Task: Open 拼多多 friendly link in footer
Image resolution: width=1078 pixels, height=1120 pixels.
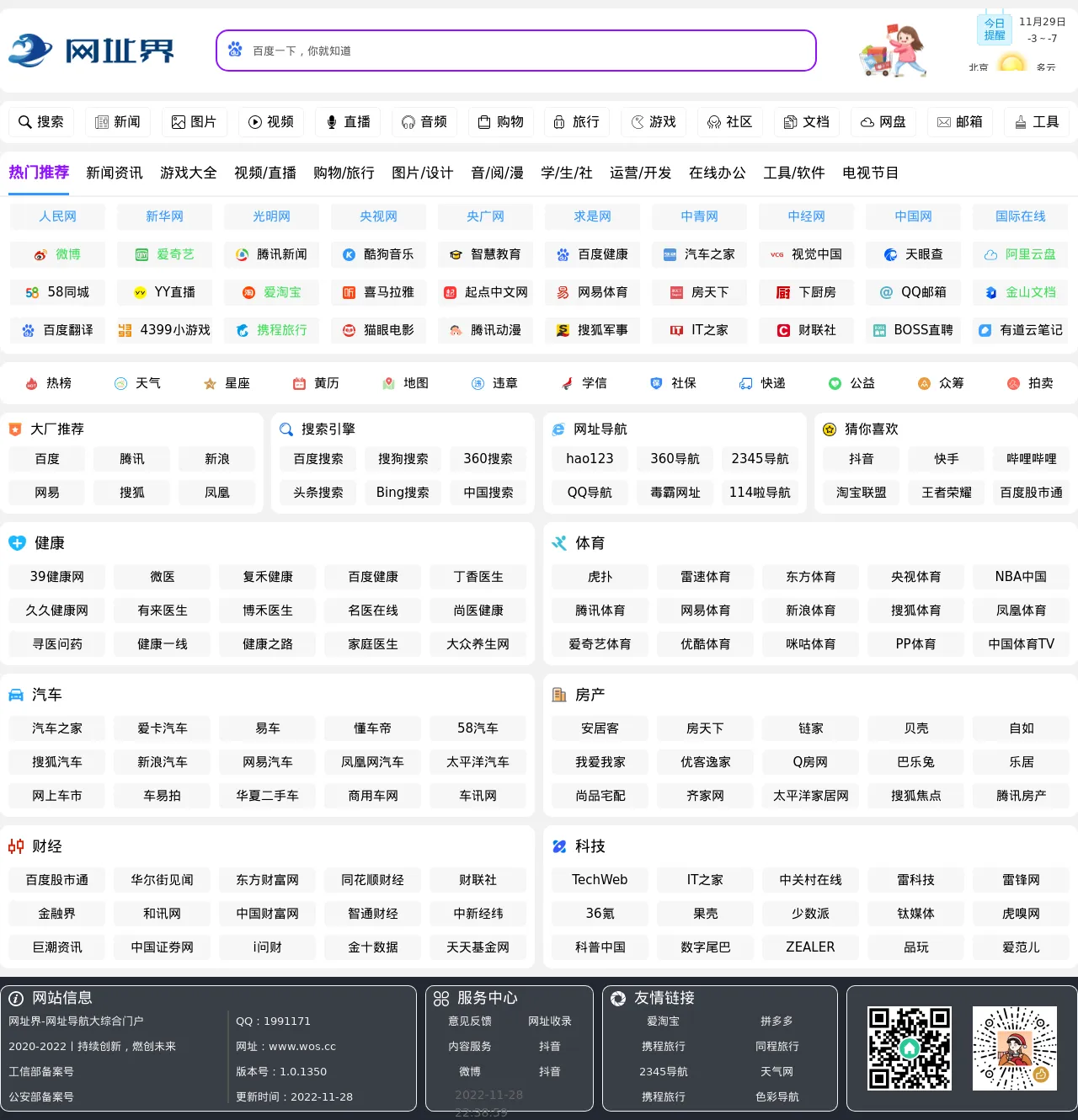Action: pos(776,1021)
